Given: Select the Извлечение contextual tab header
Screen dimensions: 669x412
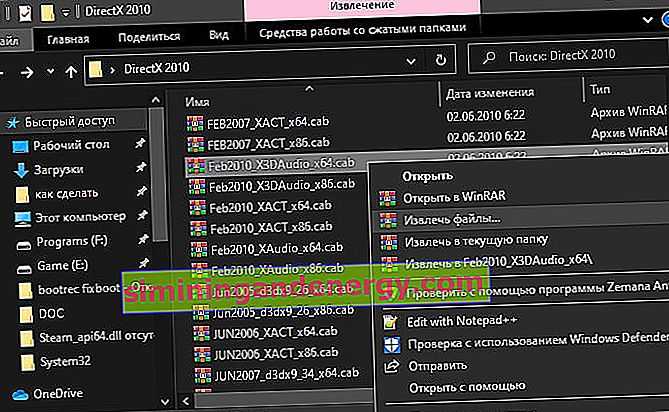Looking at the screenshot, I should click(362, 7).
